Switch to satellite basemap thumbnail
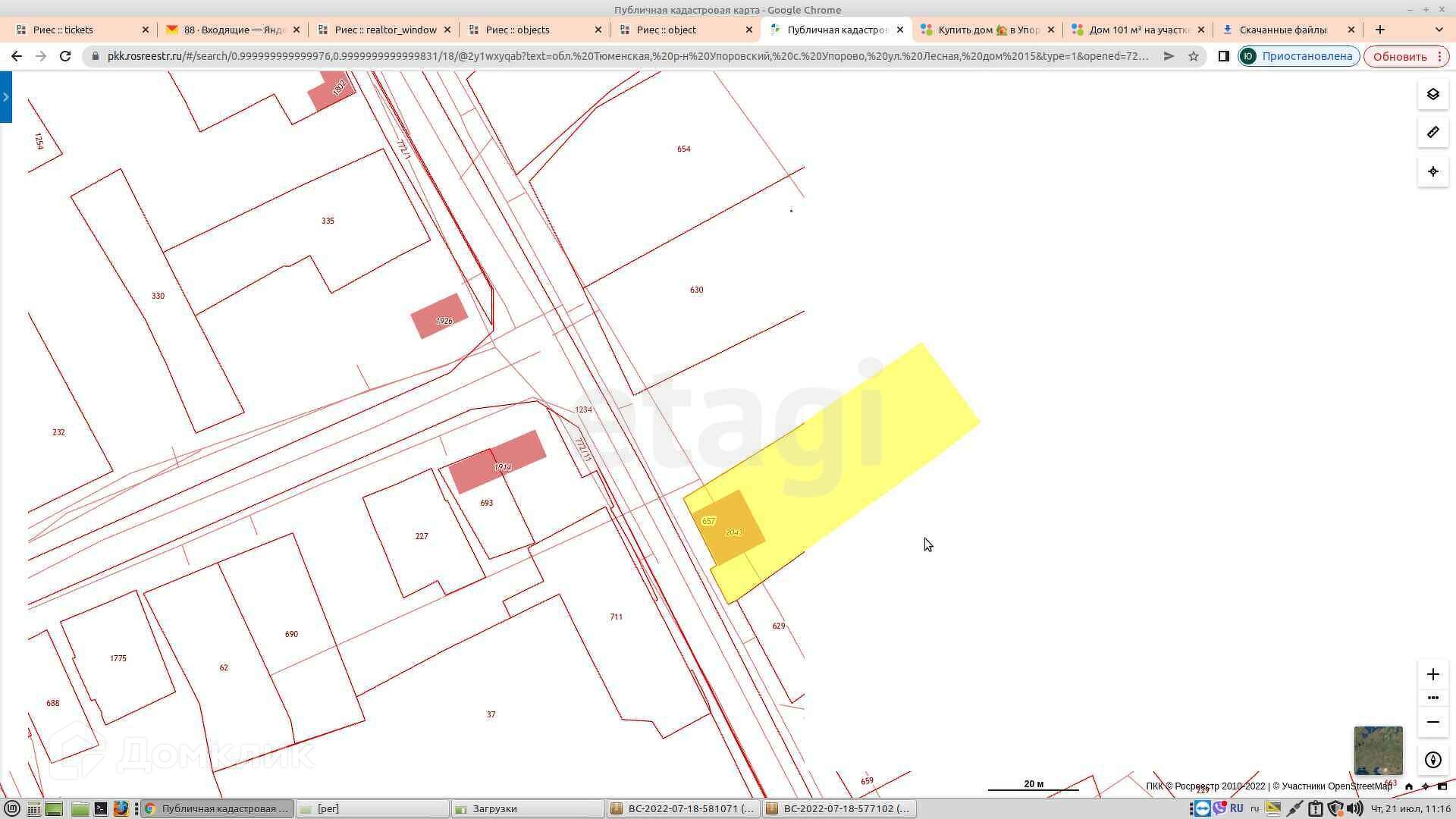1456x819 pixels. [1378, 750]
